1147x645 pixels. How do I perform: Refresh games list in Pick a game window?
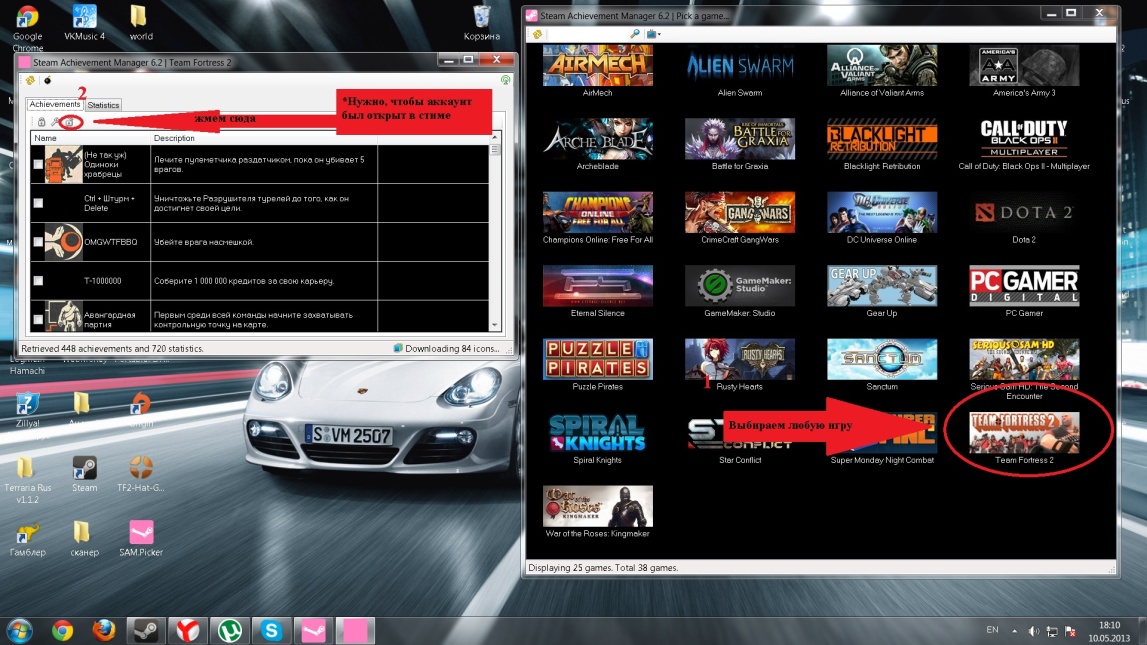(537, 34)
